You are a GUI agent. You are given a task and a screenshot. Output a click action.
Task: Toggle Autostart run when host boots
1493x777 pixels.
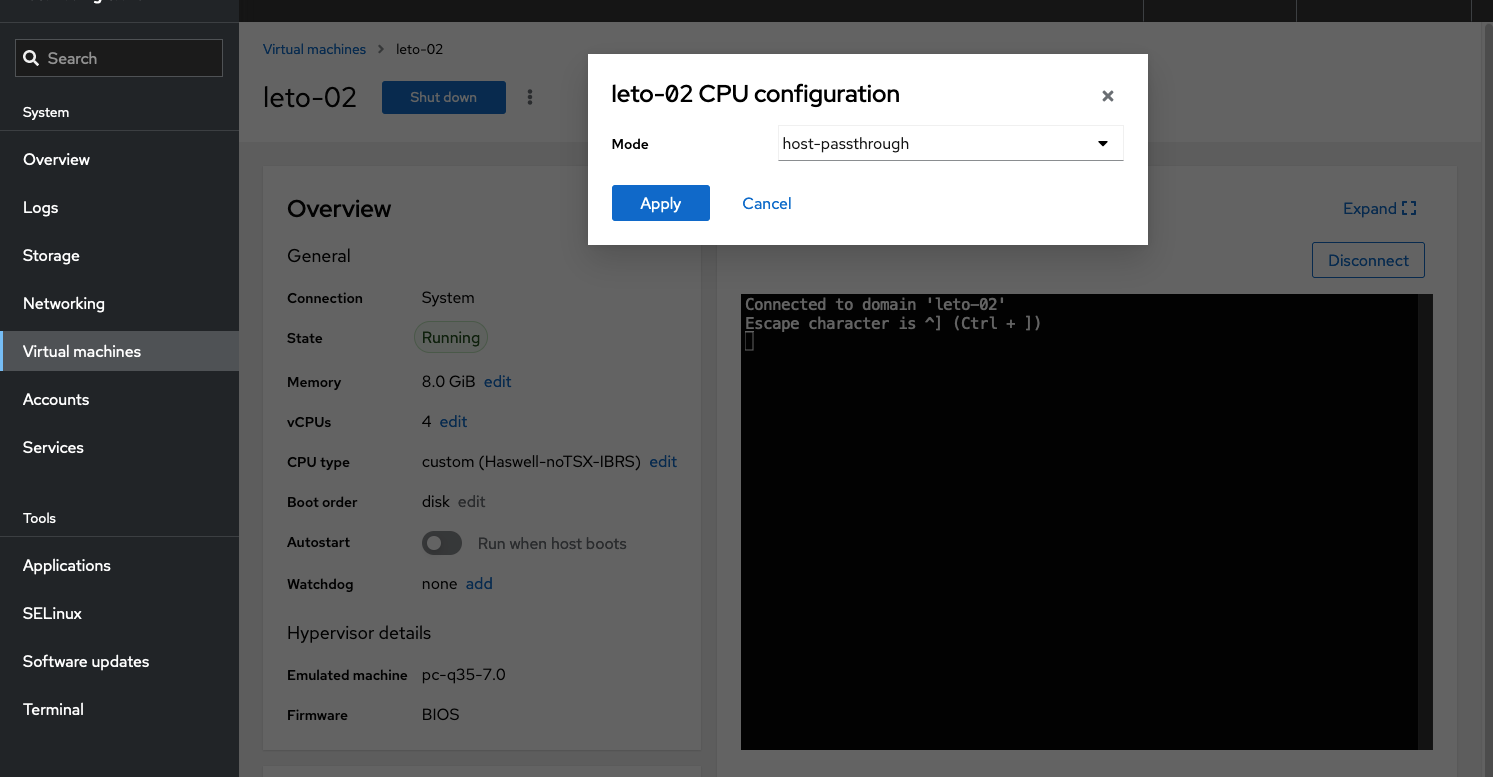[441, 543]
